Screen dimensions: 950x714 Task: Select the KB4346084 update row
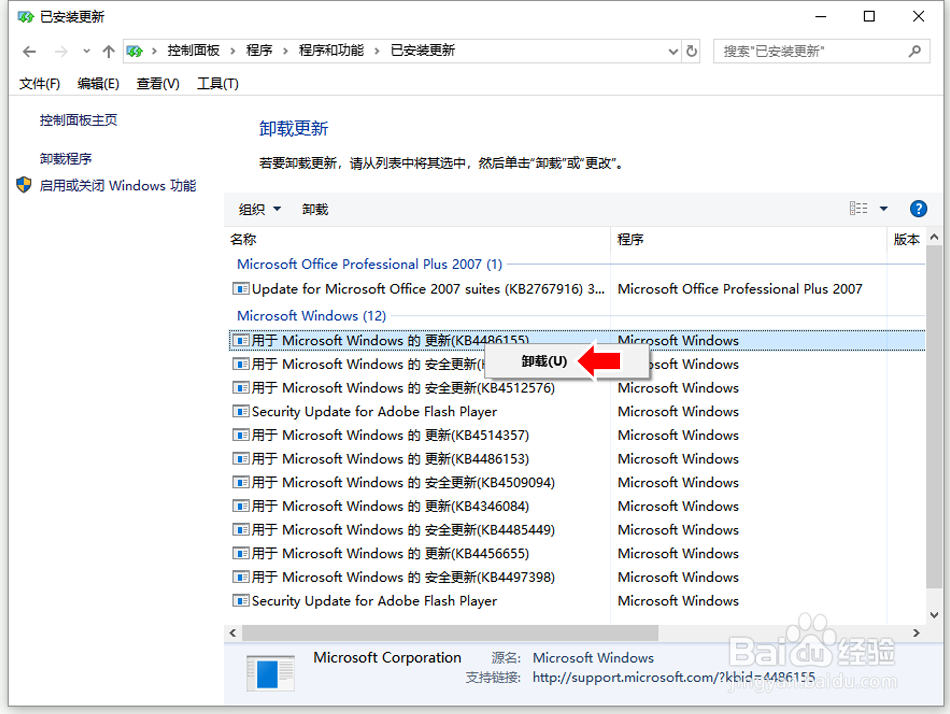(577, 506)
